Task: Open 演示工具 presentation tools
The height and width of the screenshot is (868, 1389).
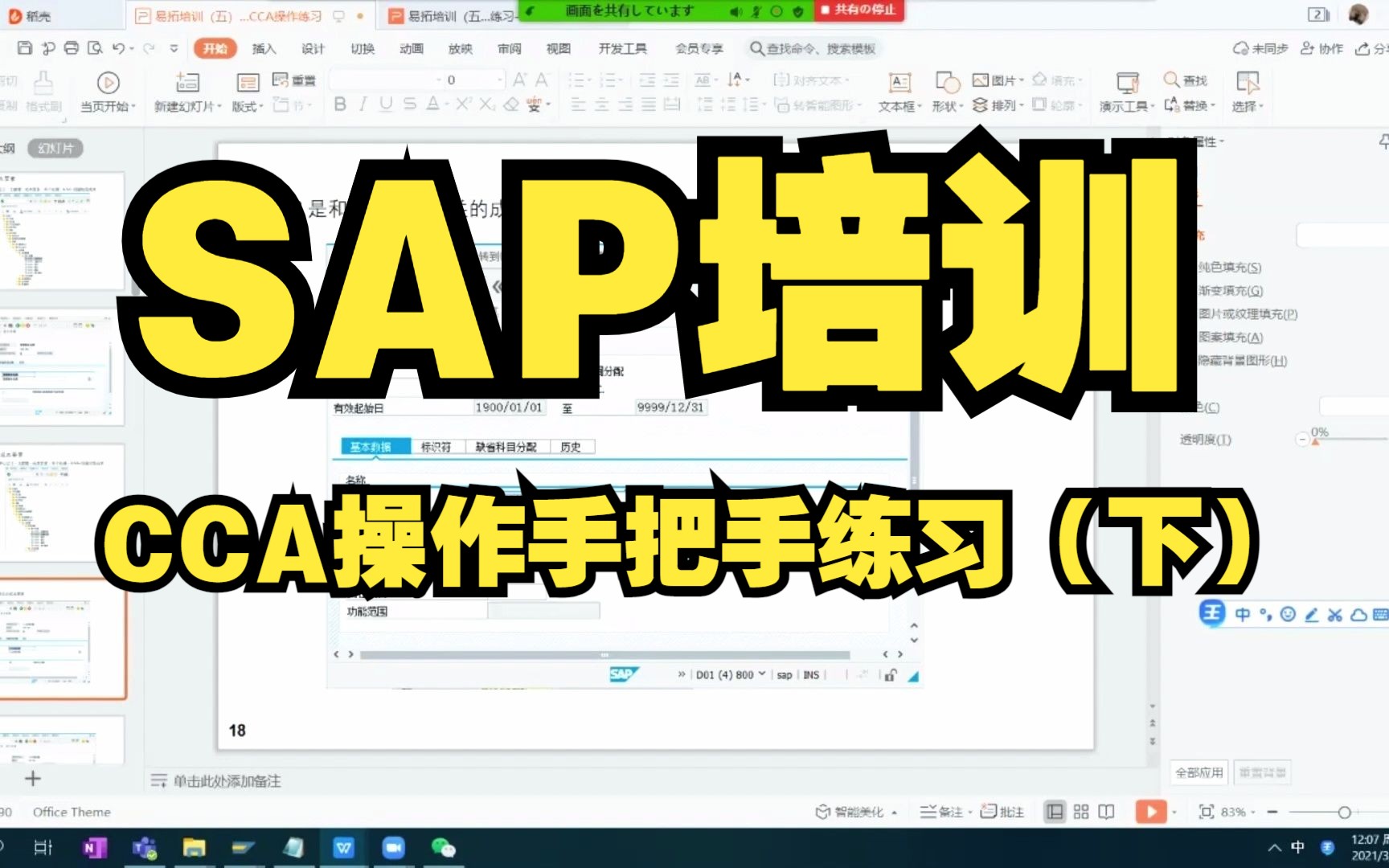Action: (x=1126, y=92)
